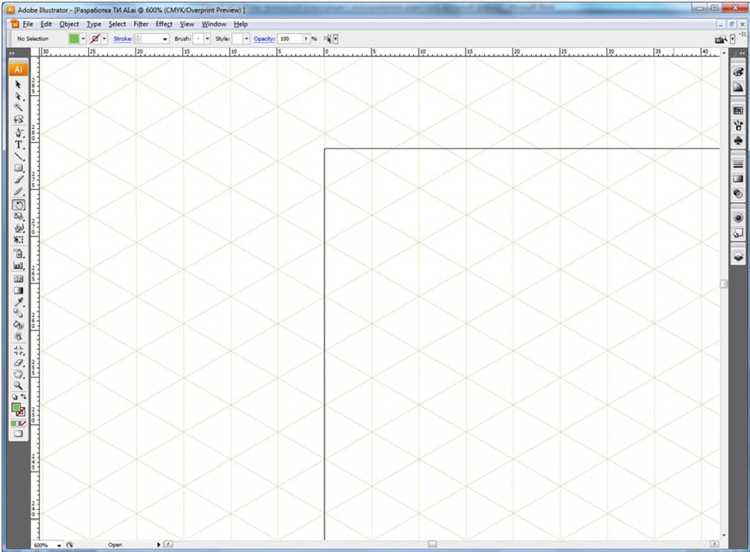
Task: Open the Select menu
Action: 117,24
